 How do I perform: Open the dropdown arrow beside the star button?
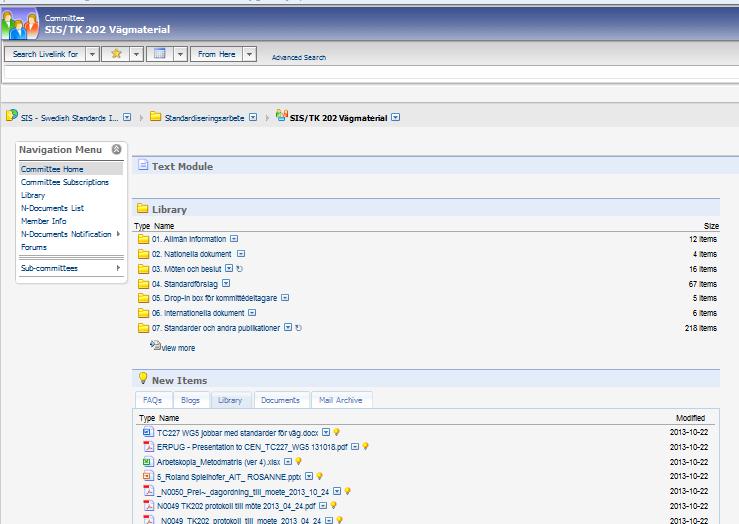point(136,54)
